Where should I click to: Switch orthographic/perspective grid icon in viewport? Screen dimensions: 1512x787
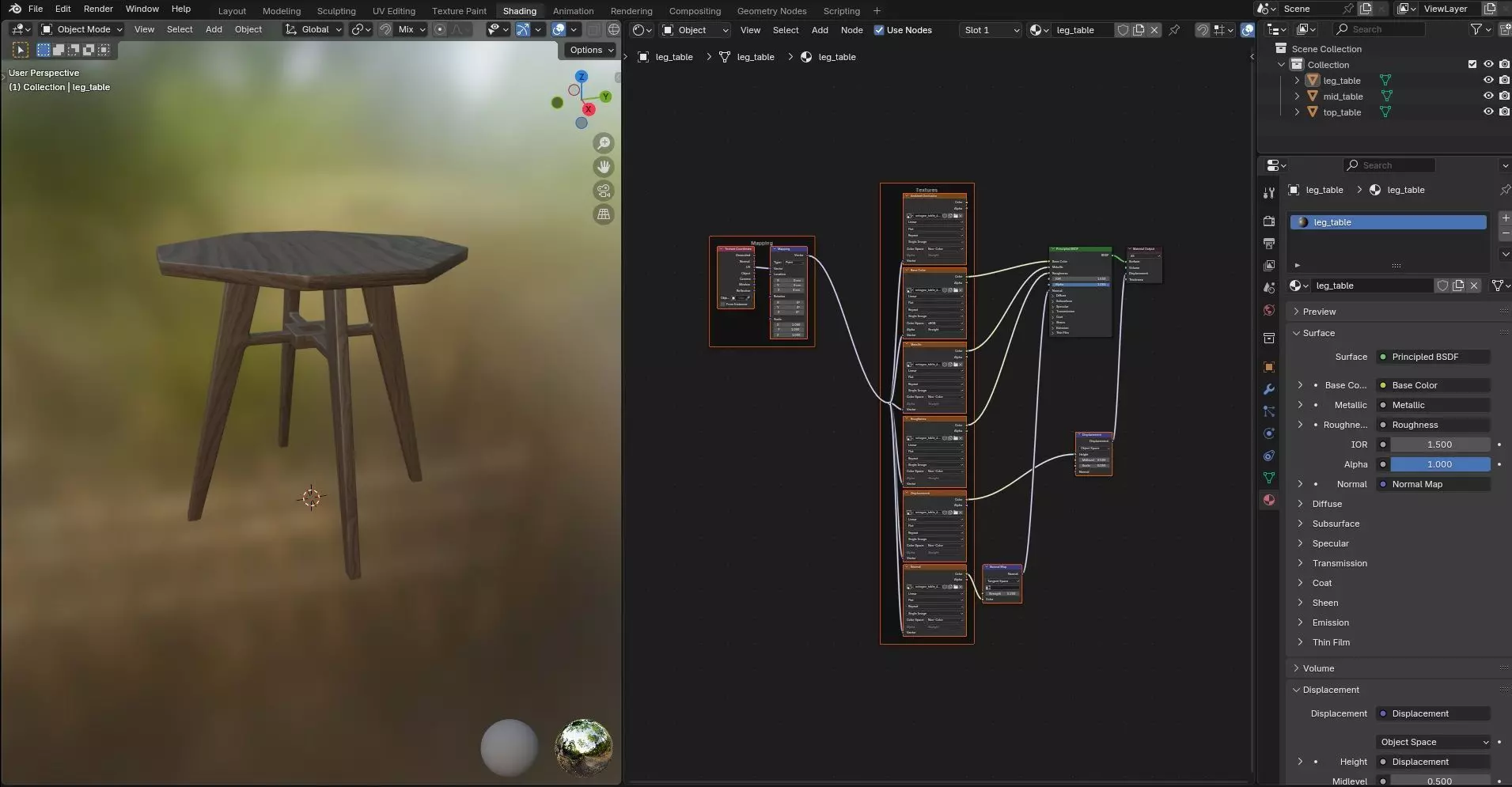click(x=604, y=214)
